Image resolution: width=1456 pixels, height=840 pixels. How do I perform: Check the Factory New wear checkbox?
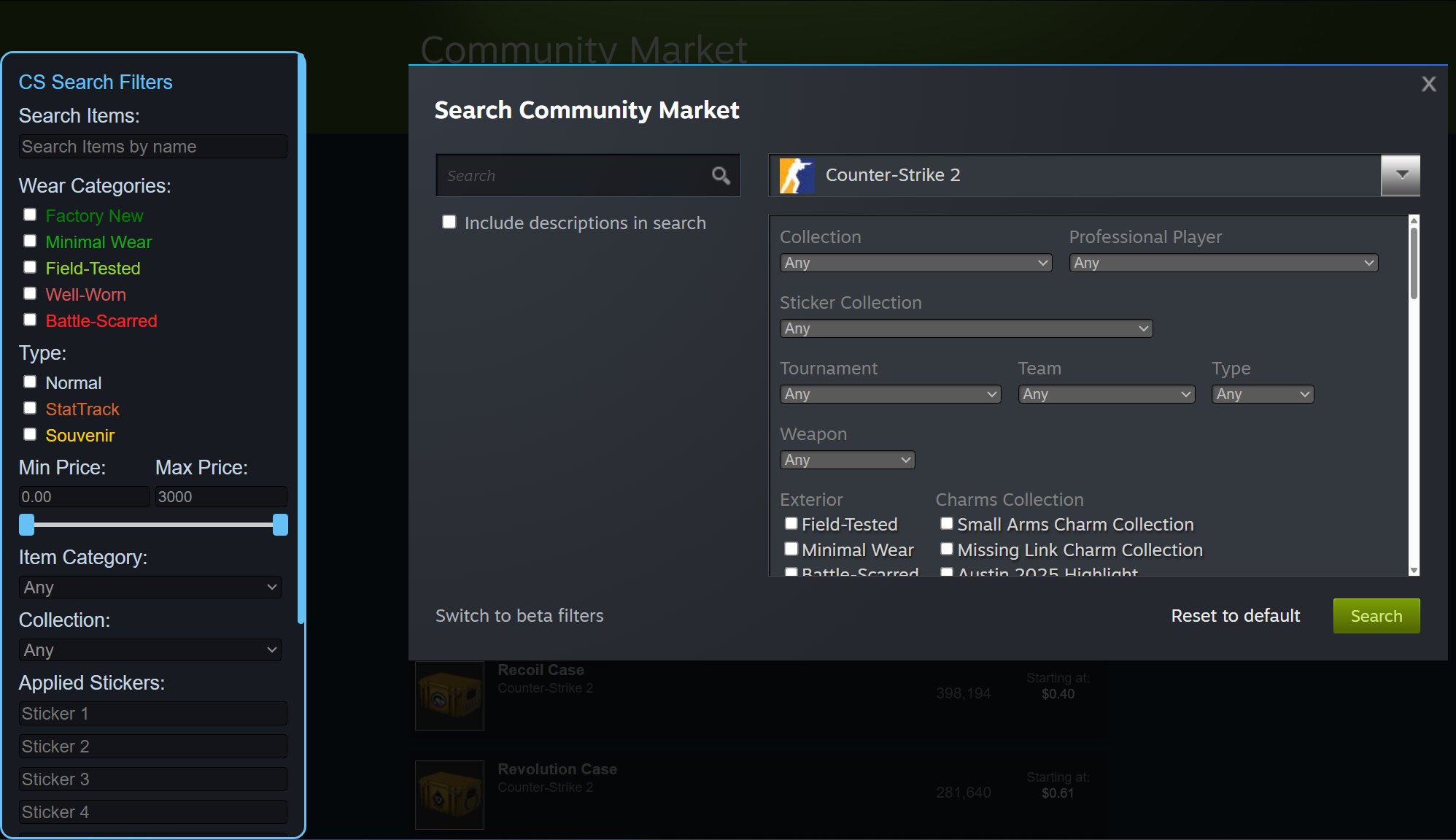30,215
